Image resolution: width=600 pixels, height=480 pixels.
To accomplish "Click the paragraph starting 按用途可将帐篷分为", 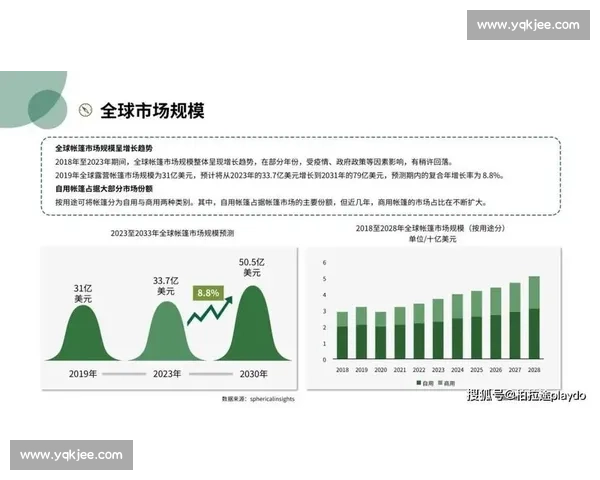I will 271,202.
